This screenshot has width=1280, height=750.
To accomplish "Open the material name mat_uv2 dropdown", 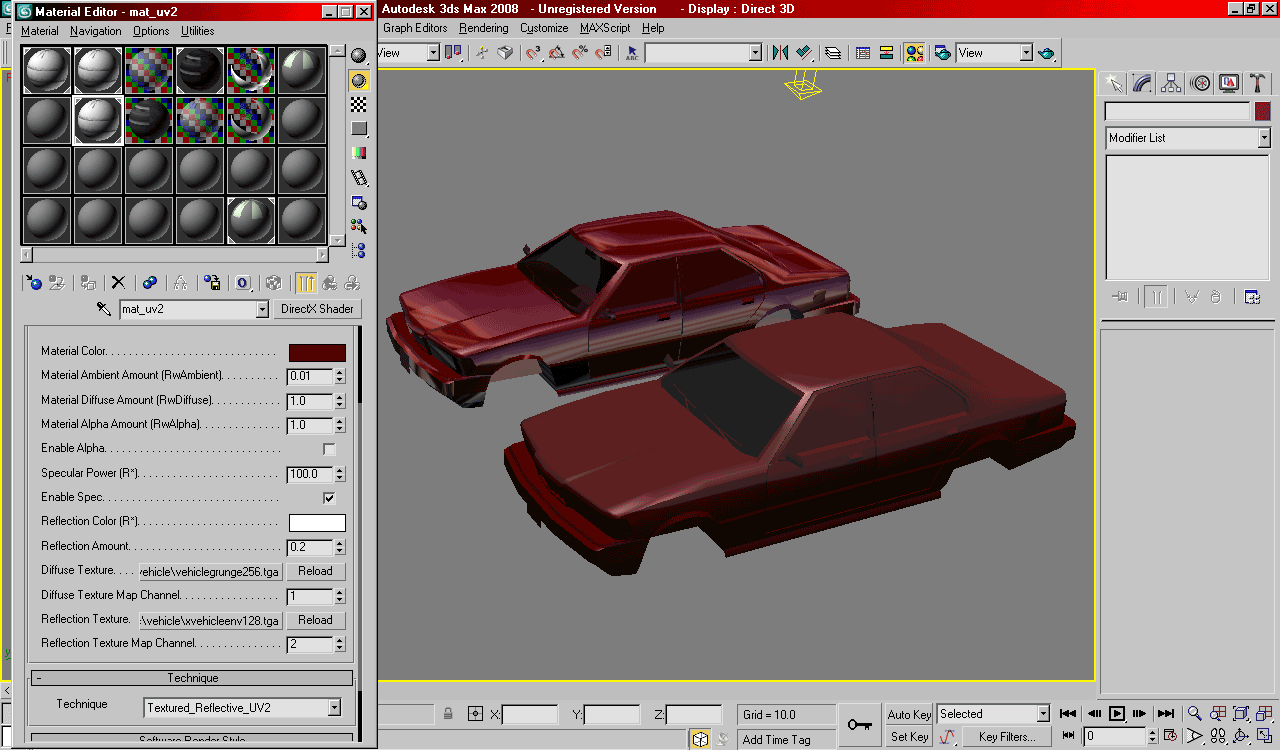I will (x=262, y=310).
